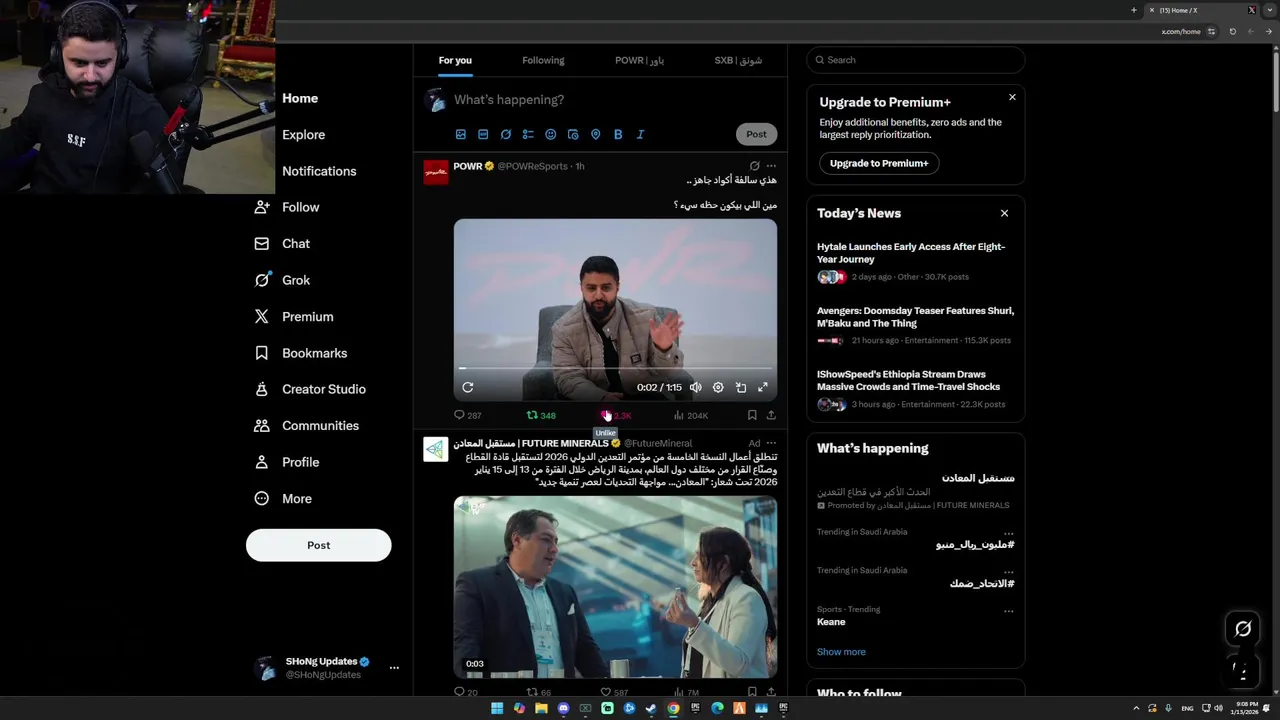Add media image to new post

coord(461,134)
